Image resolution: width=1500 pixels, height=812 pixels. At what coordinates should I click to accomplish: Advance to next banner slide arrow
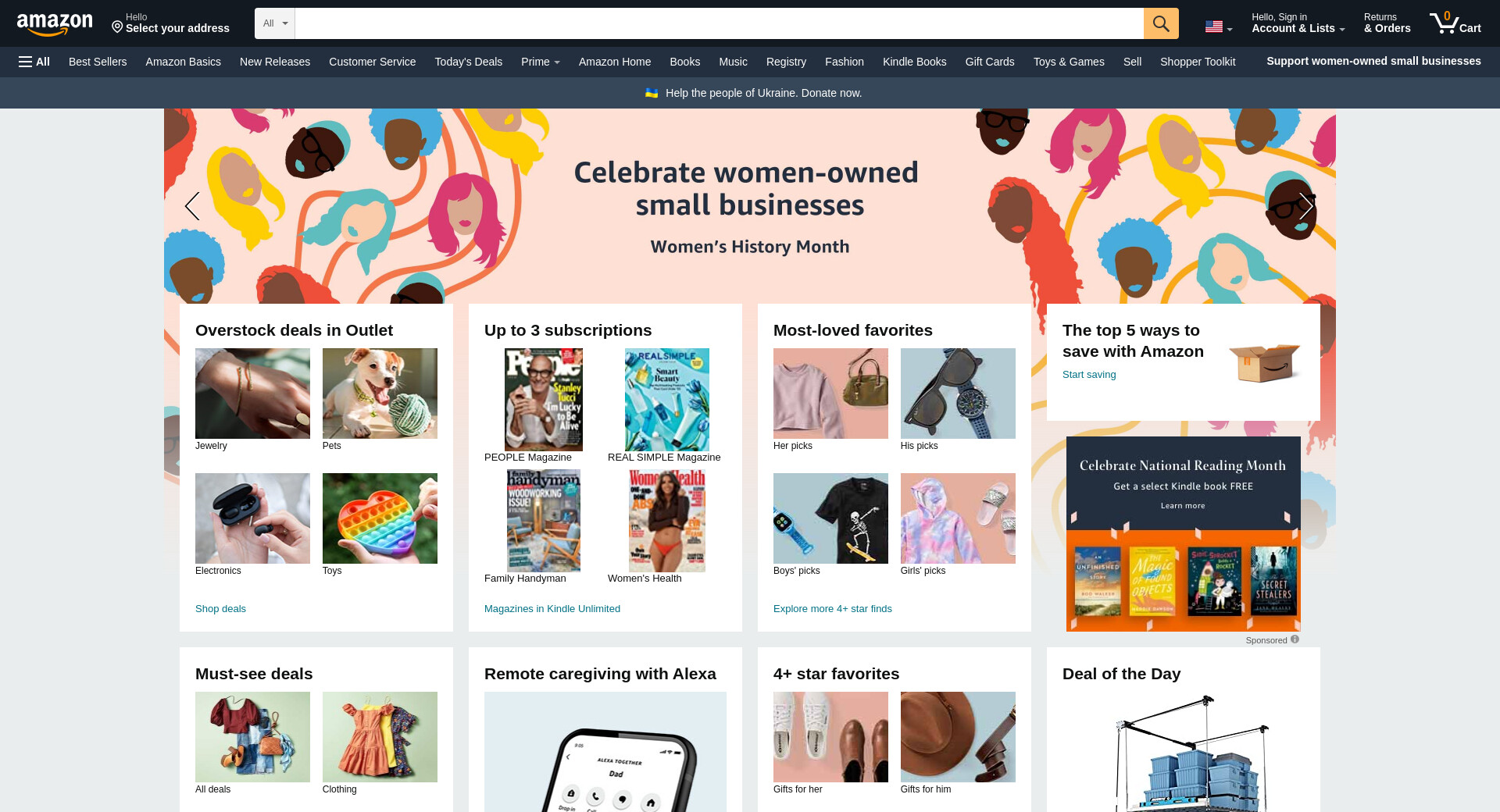click(1306, 206)
